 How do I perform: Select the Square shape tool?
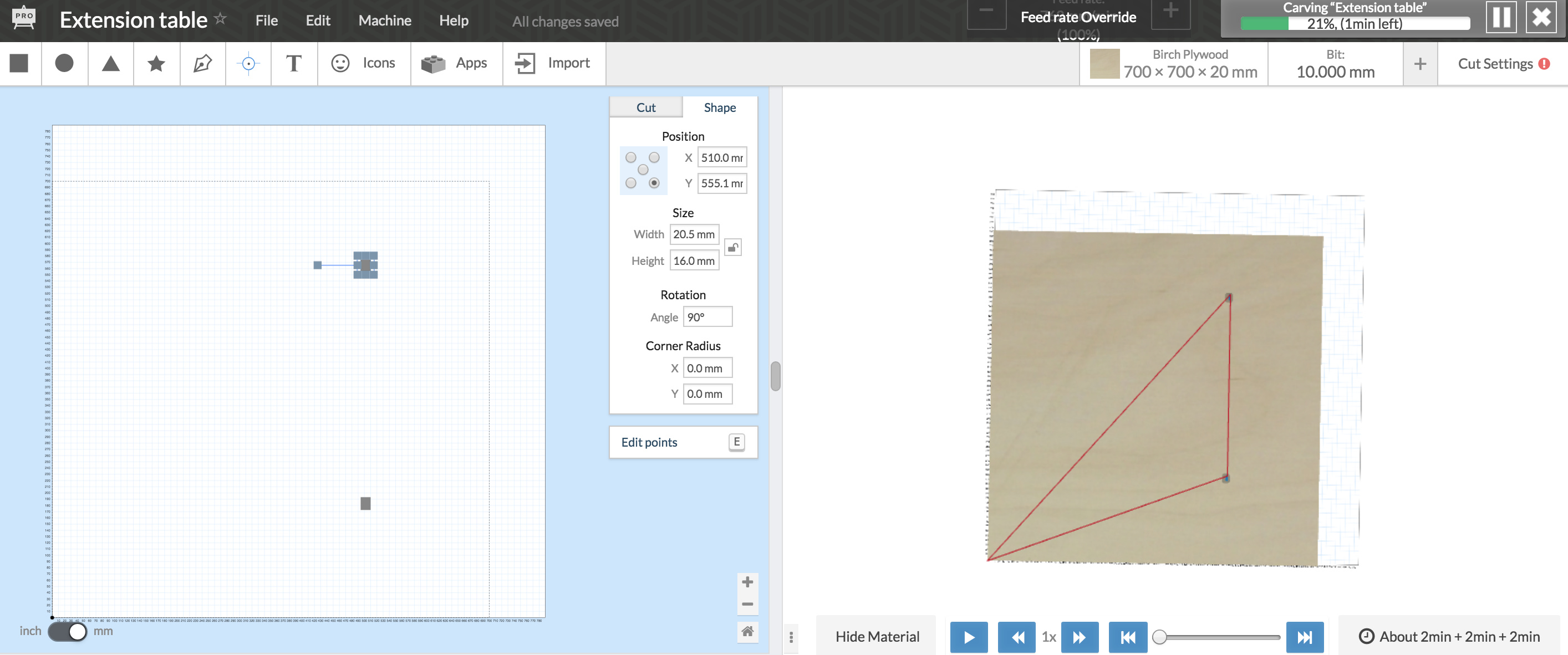point(19,63)
